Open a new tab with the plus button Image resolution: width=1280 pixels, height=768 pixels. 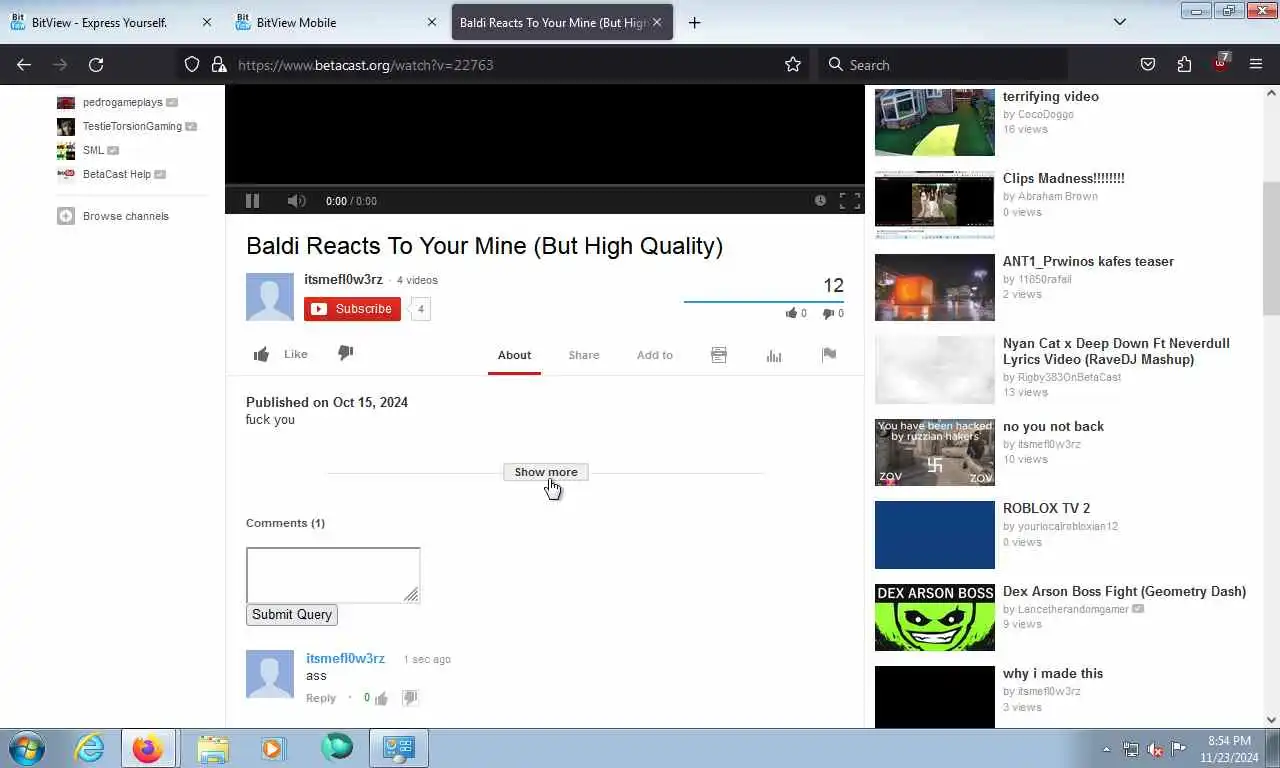[694, 22]
